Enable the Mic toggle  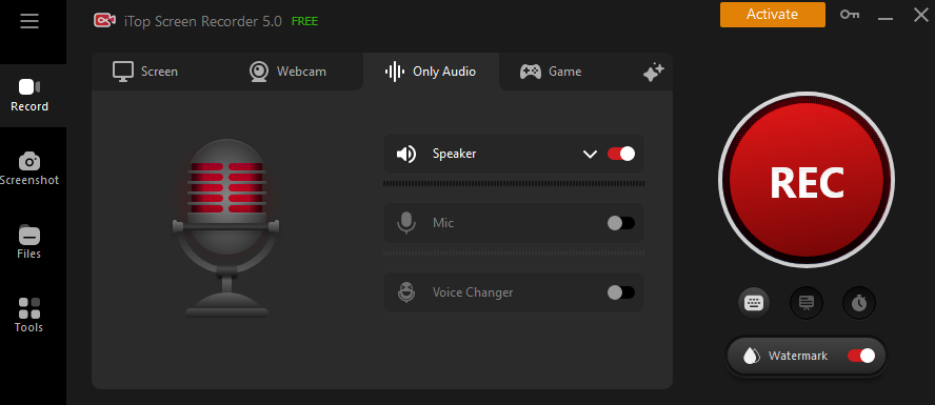[x=621, y=223]
